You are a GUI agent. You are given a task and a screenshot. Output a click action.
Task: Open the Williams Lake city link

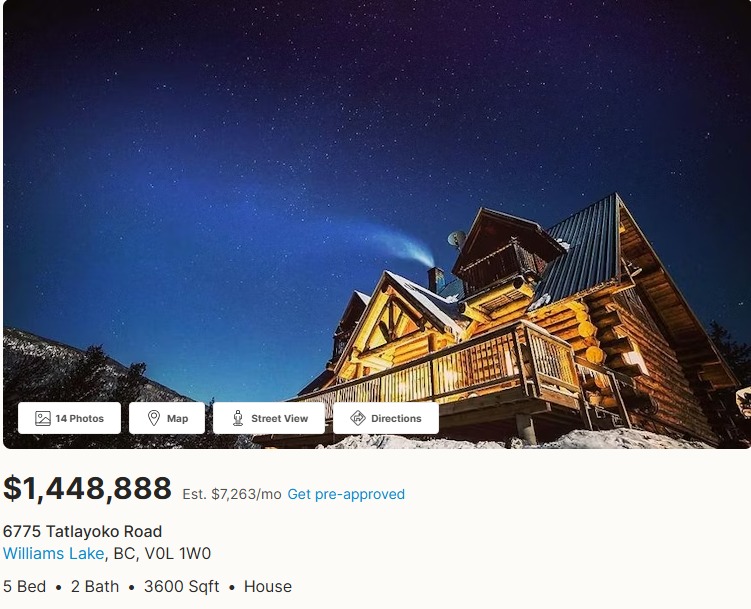point(54,553)
